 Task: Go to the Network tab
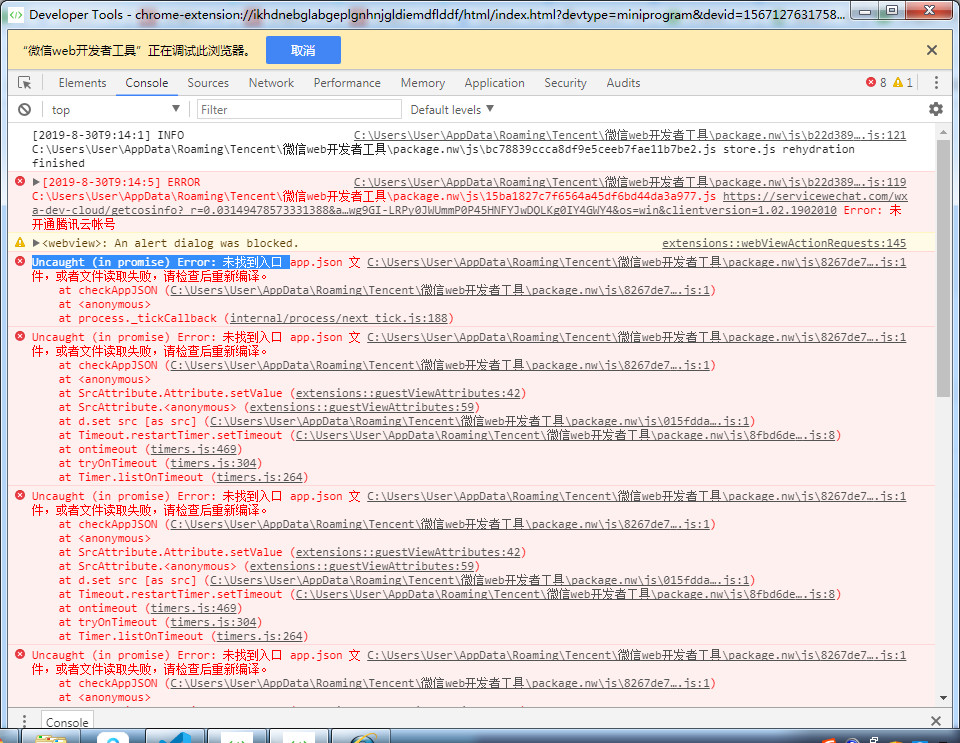click(x=271, y=83)
